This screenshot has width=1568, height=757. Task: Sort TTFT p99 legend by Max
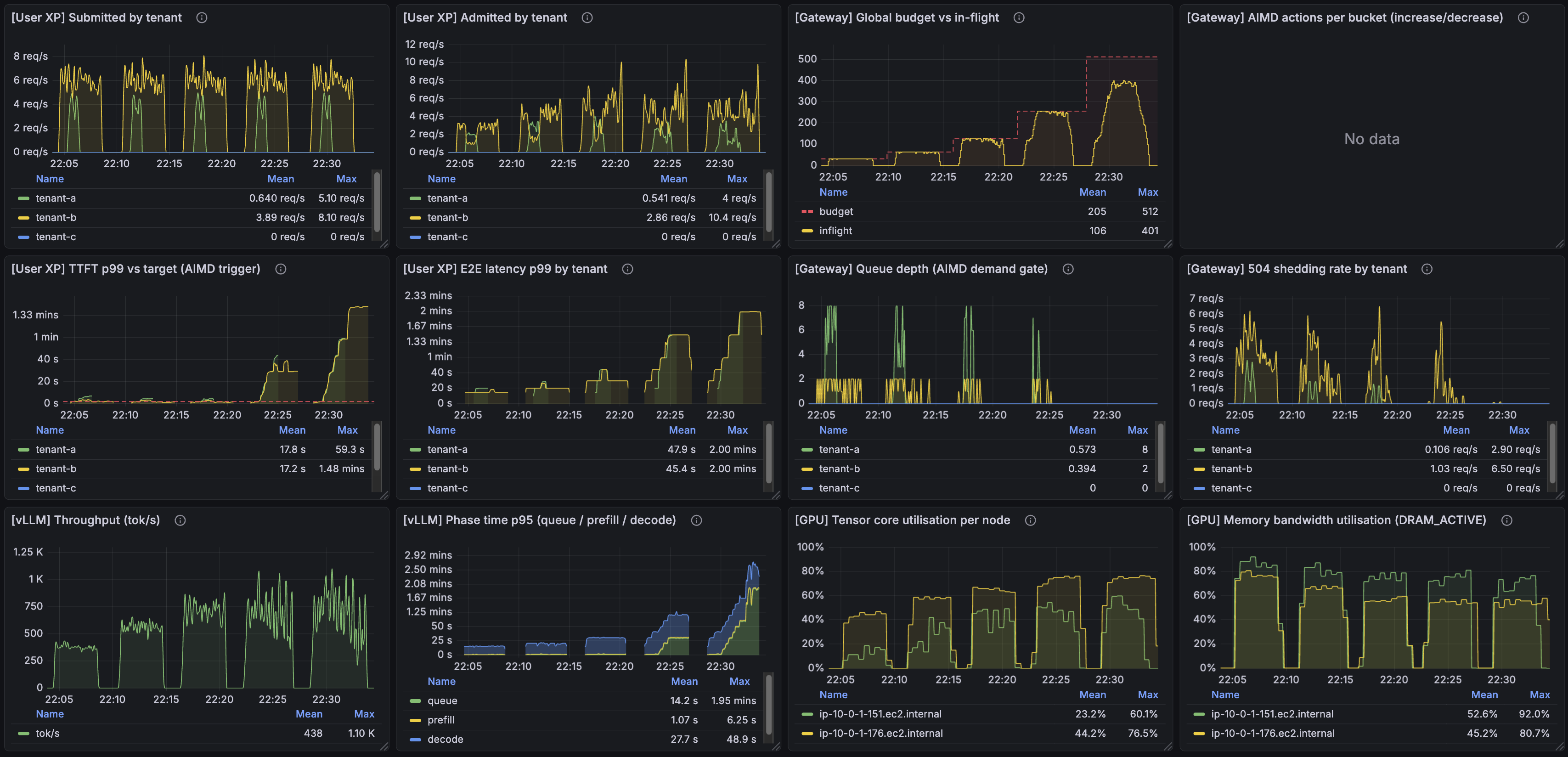348,430
